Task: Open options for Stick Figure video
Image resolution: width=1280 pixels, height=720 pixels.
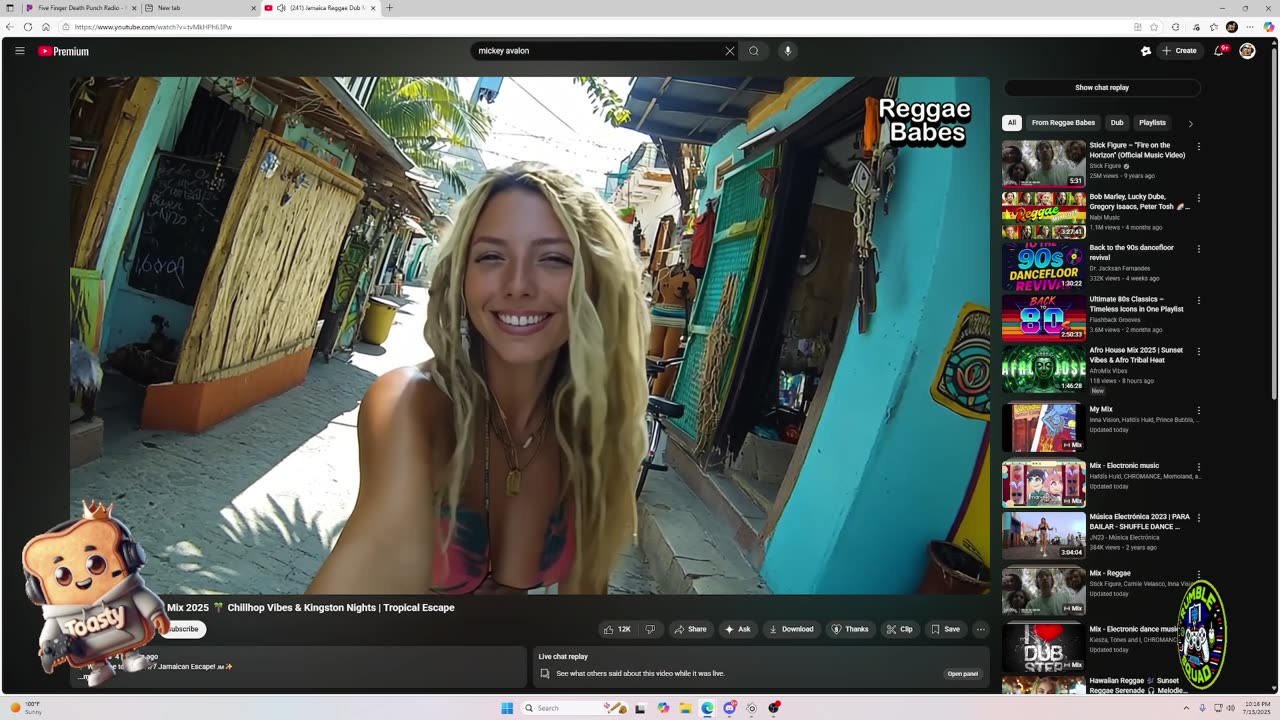Action: 1198,147
